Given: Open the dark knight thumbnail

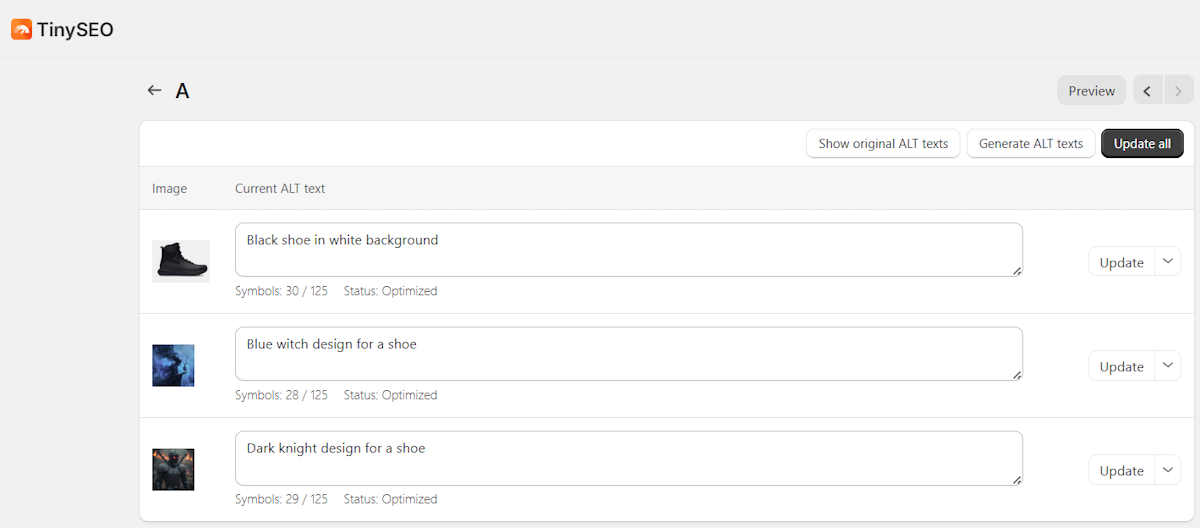Looking at the screenshot, I should click(x=173, y=469).
